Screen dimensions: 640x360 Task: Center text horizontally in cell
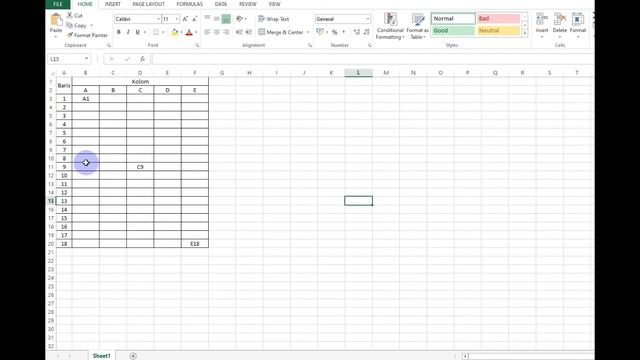pos(217,32)
